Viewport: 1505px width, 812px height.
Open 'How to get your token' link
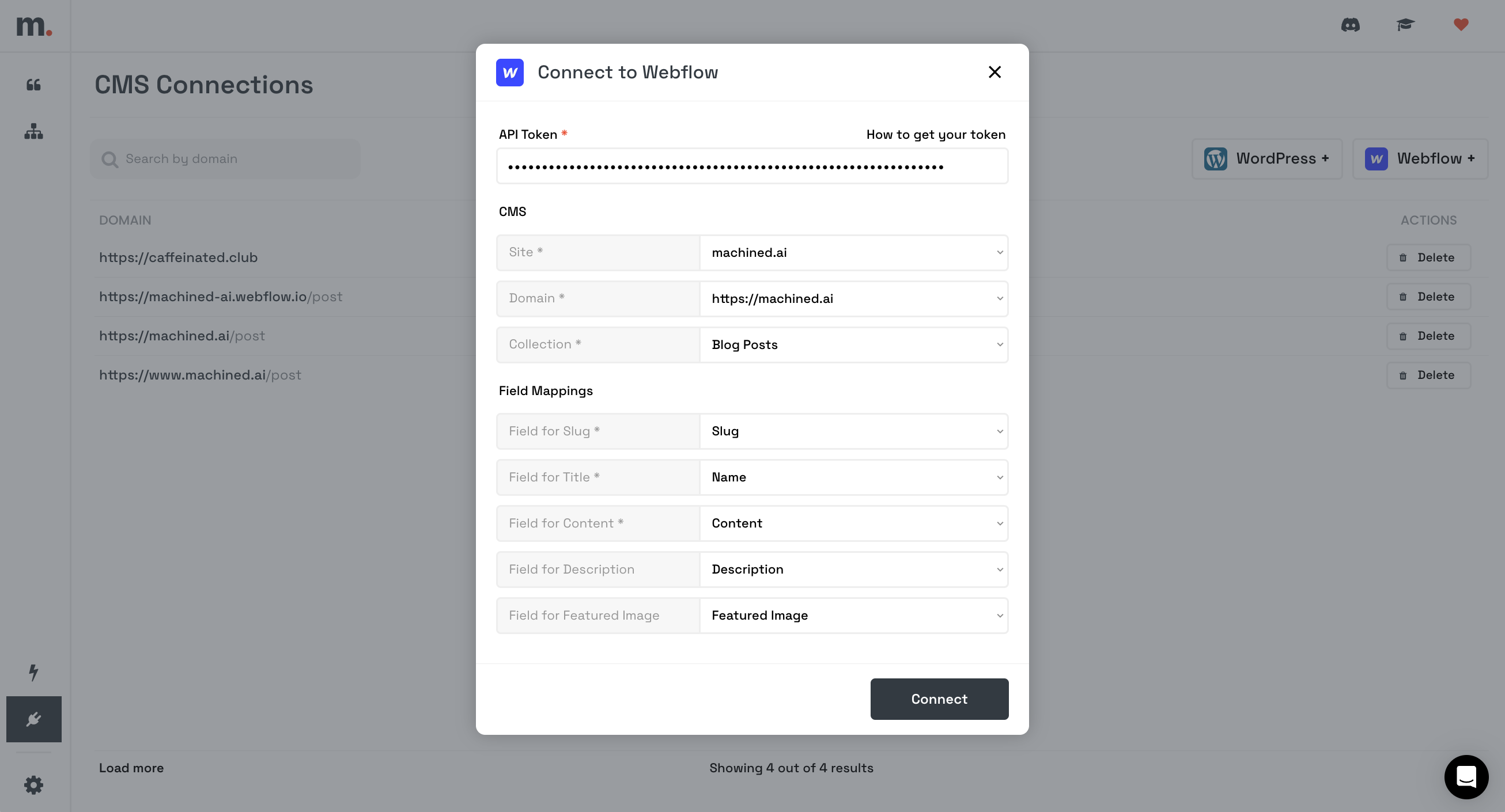935,135
